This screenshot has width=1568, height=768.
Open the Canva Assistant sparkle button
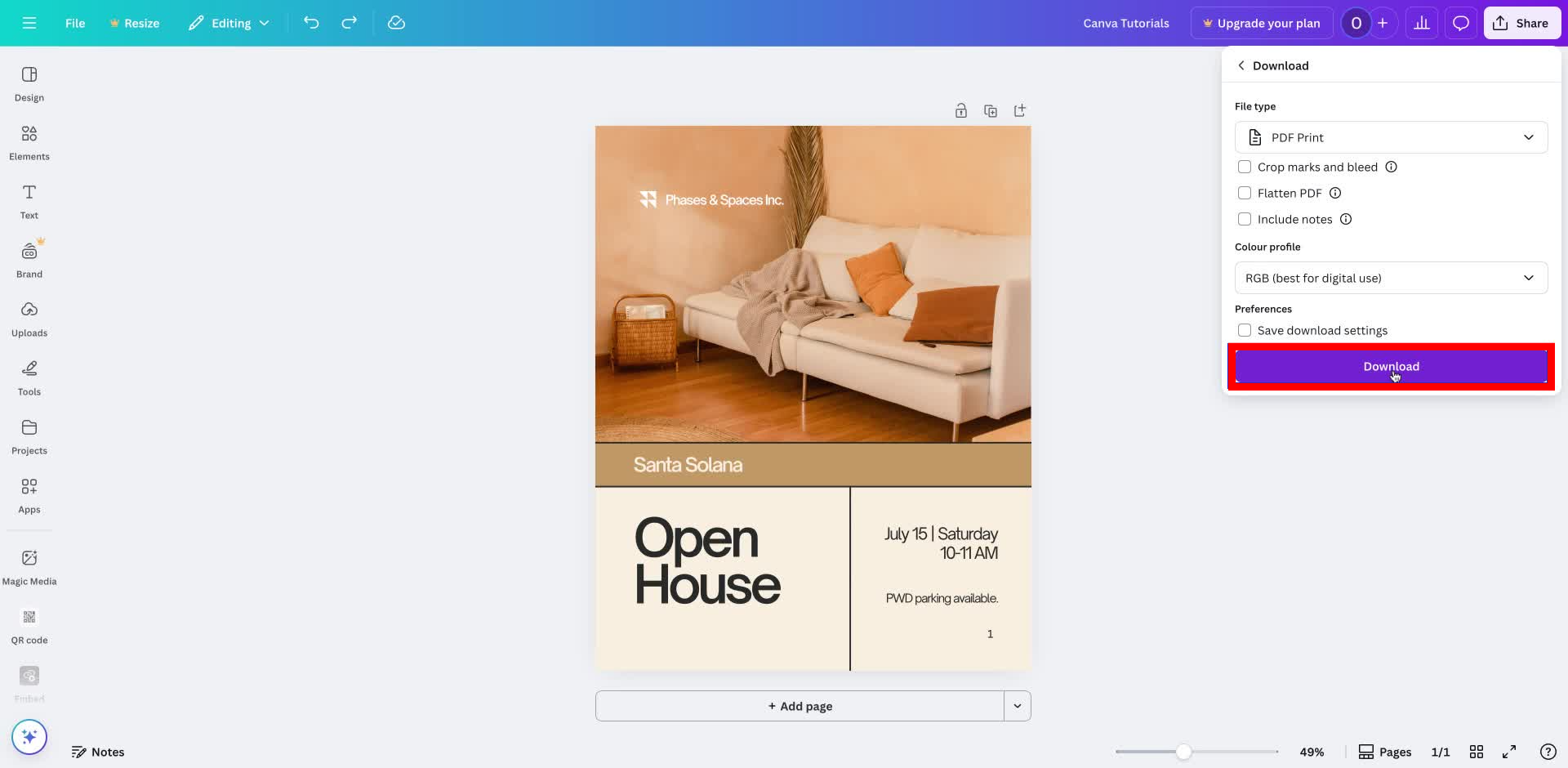coord(29,736)
